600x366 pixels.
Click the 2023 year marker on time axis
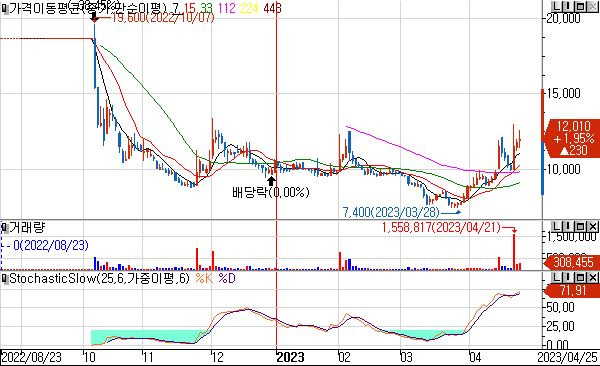(290, 357)
